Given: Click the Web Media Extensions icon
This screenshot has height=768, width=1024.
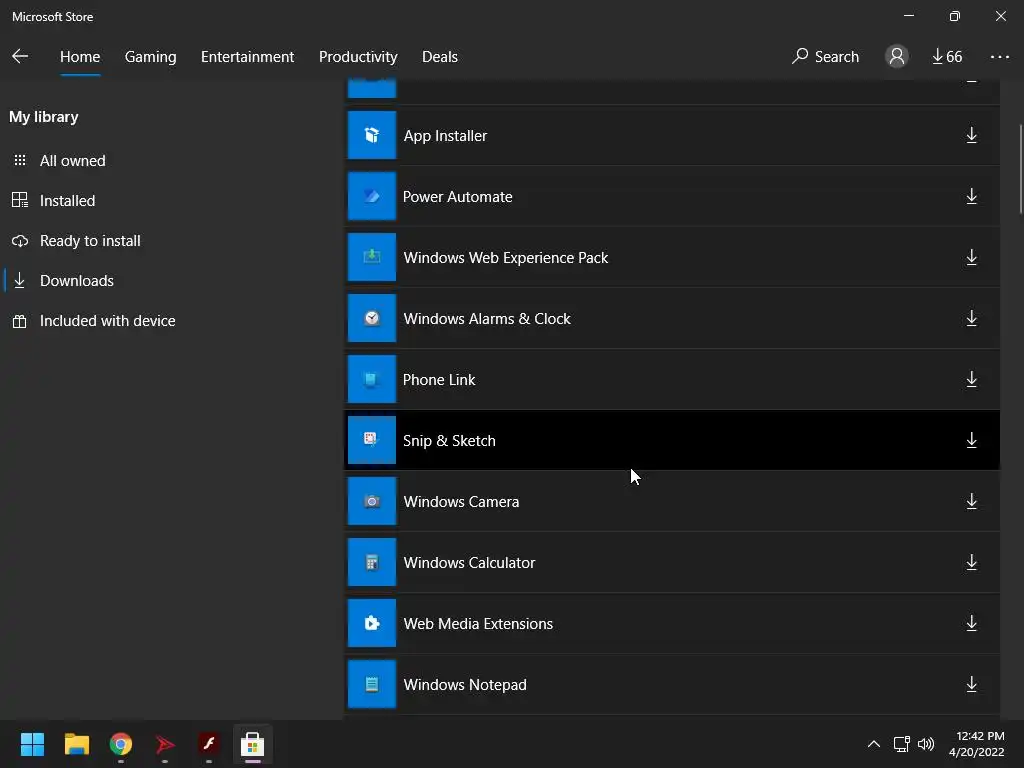Looking at the screenshot, I should [x=372, y=623].
